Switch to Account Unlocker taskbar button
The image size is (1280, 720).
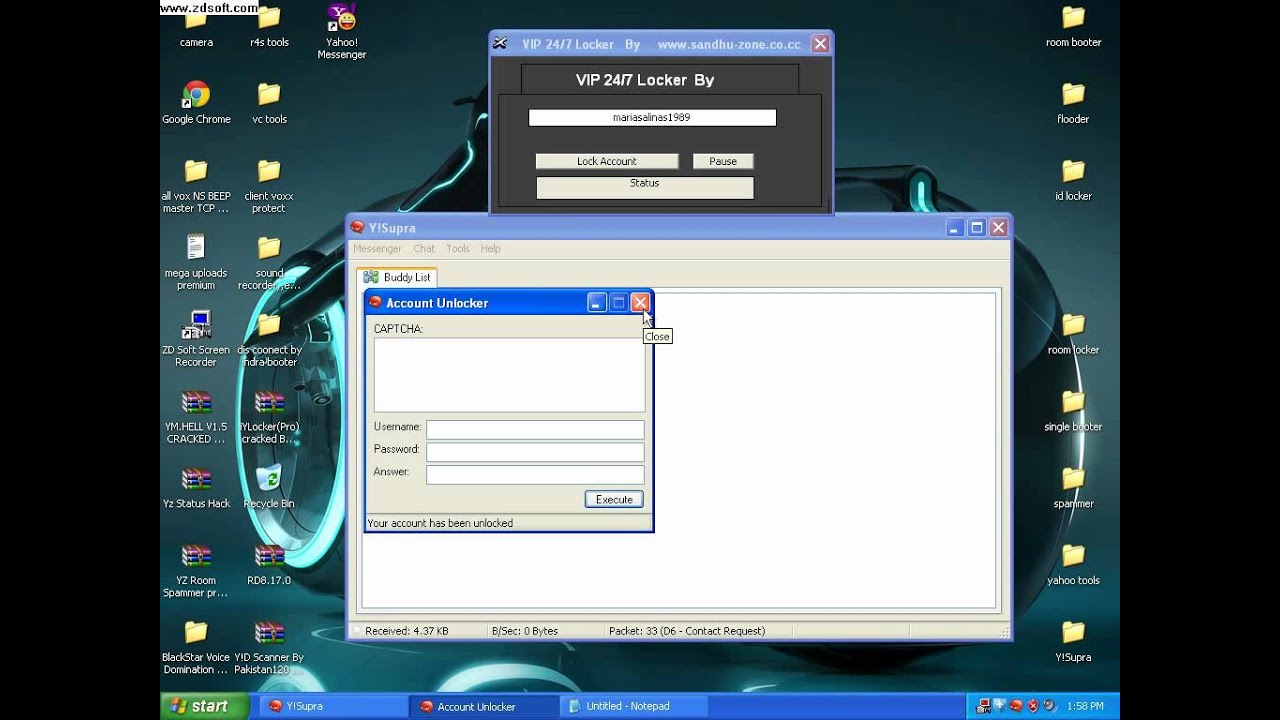pos(484,706)
